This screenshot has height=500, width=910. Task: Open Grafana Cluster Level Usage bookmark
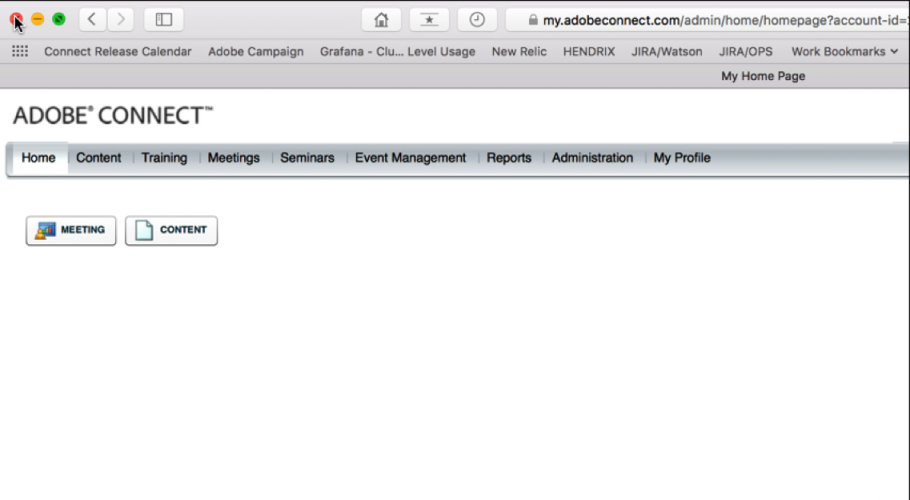[x=398, y=52]
